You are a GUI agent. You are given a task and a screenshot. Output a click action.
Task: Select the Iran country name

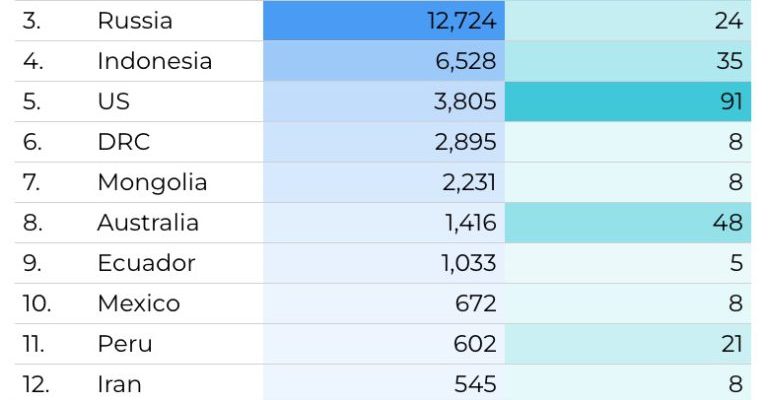point(120,384)
